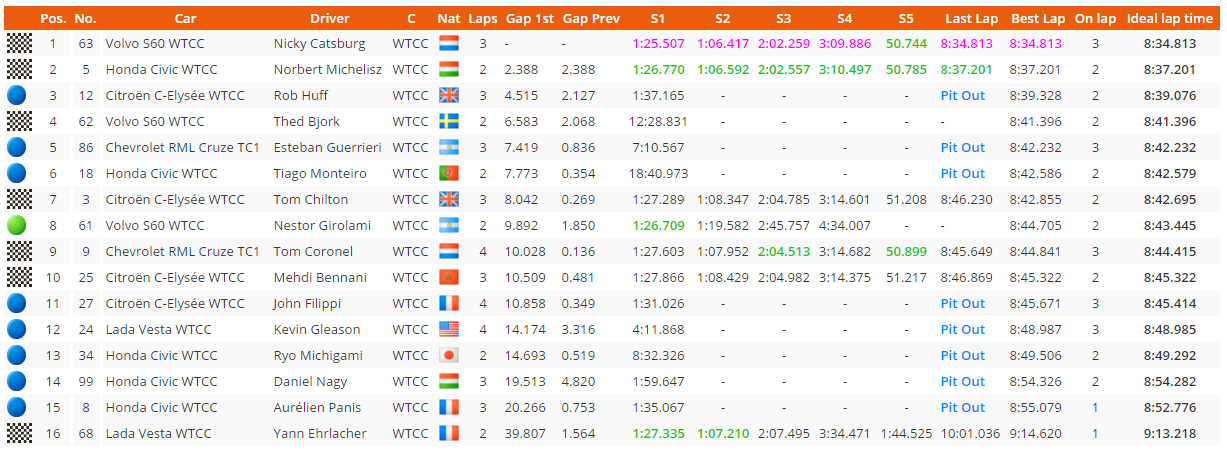This screenshot has height=453, width=1227.
Task: Click Pit Out in Kevin Gleason's row
Action: 962,329
